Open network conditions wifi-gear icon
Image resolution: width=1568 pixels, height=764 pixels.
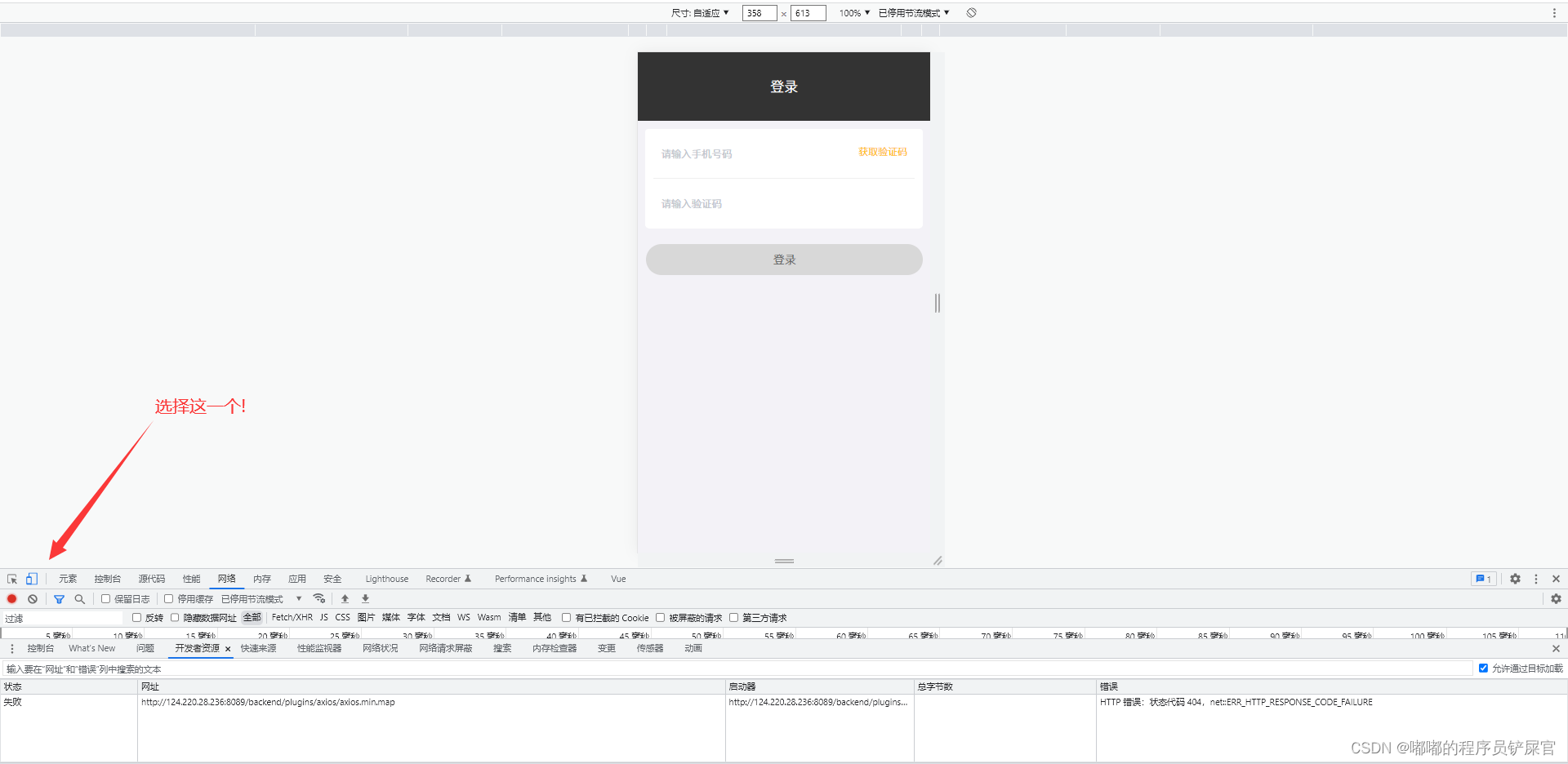319,598
